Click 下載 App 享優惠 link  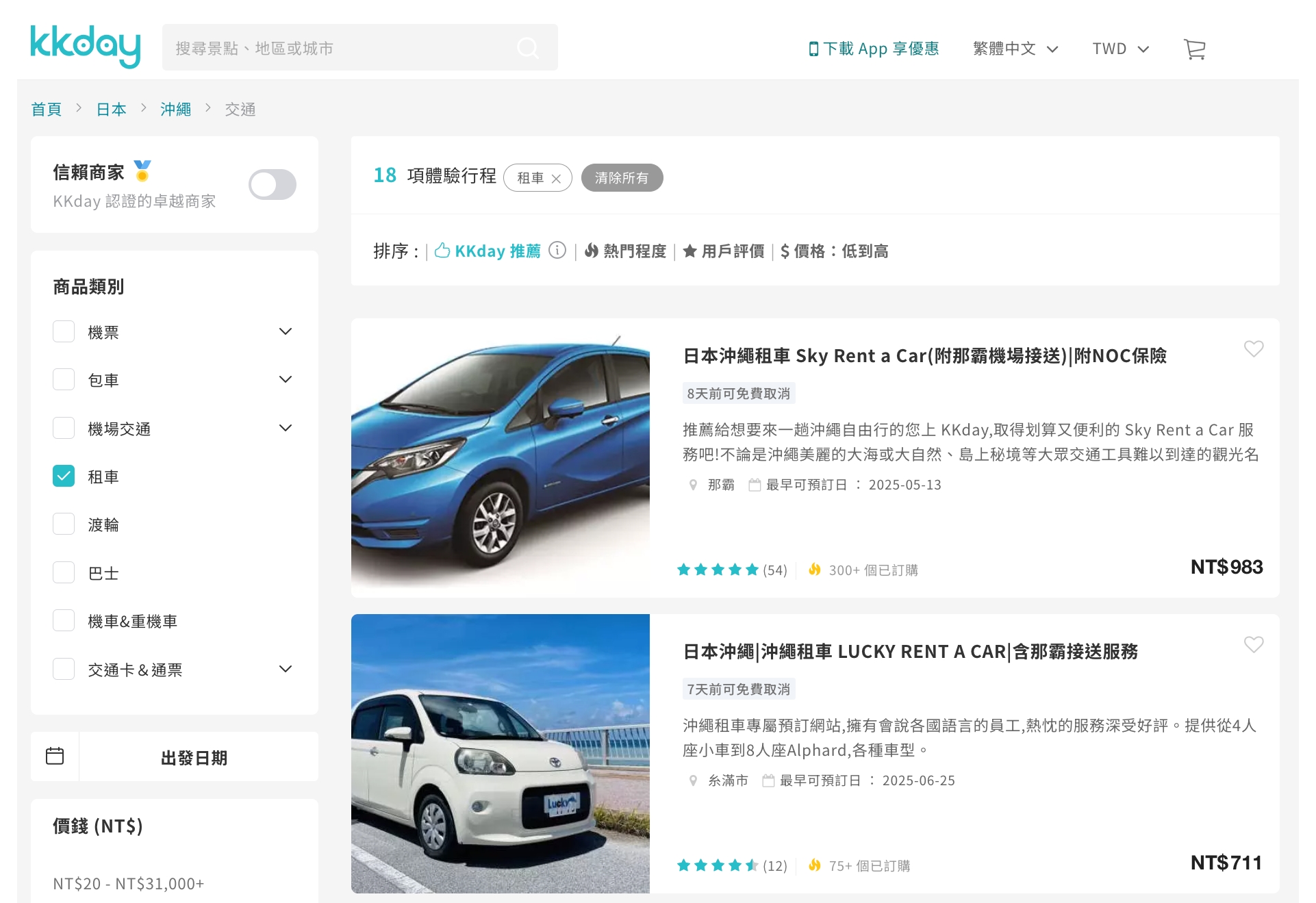(x=874, y=49)
